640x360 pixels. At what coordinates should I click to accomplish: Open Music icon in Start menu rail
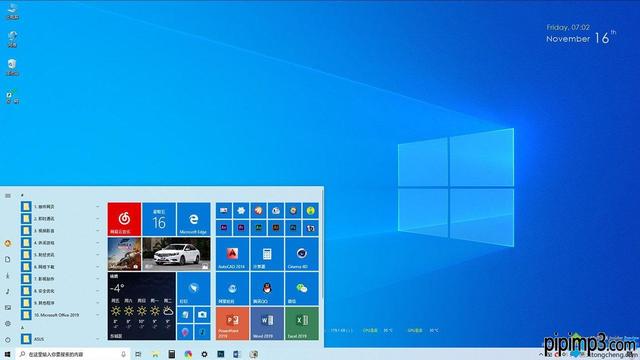click(x=8, y=291)
